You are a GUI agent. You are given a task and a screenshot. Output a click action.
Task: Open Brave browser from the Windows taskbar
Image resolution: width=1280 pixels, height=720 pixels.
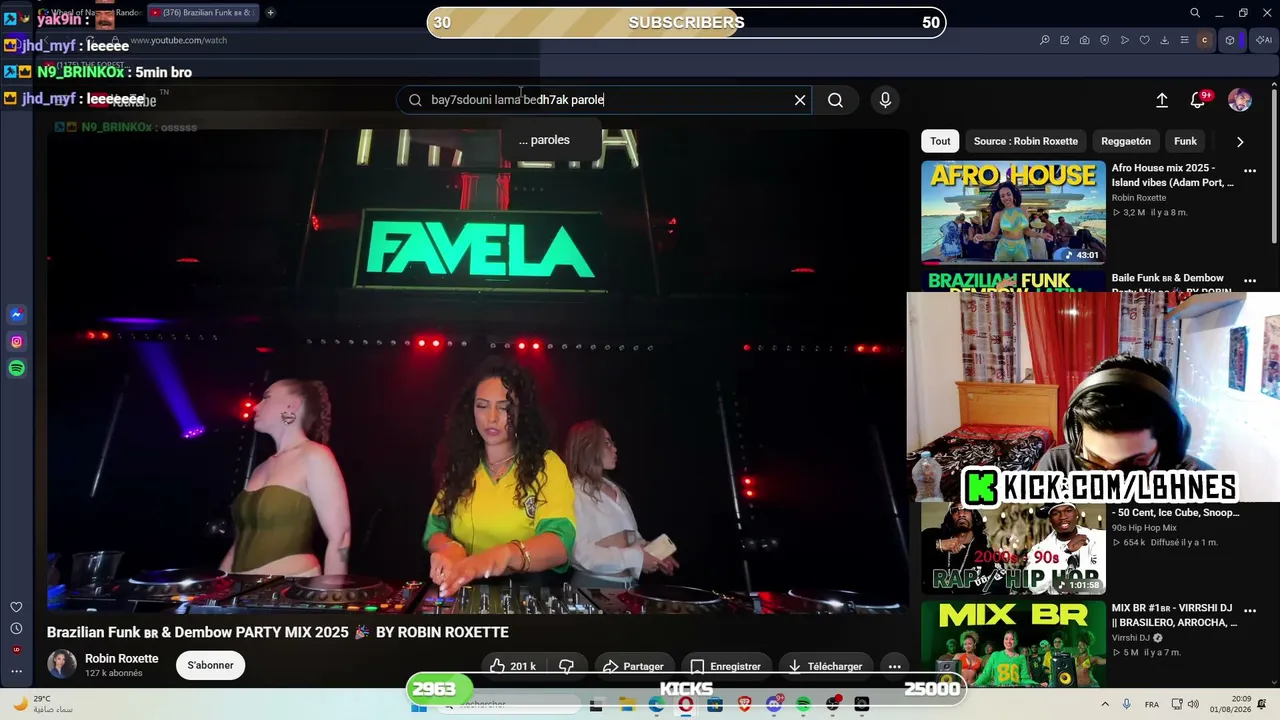(744, 705)
